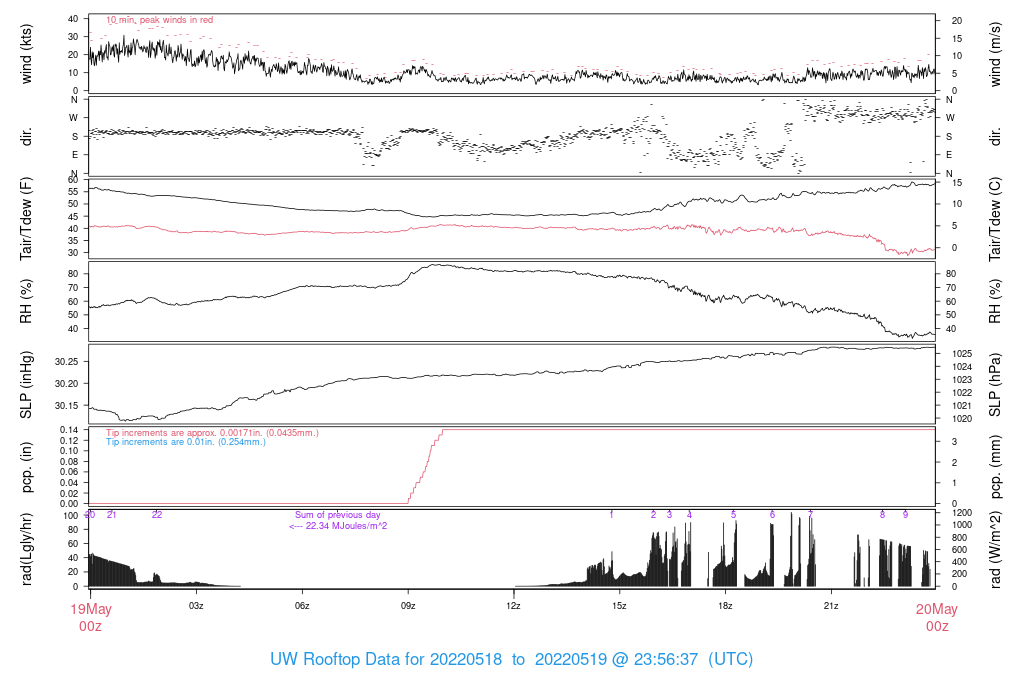Click the 03z time axis tick label
Viewport: 1024px width, 700px height.
tap(196, 606)
